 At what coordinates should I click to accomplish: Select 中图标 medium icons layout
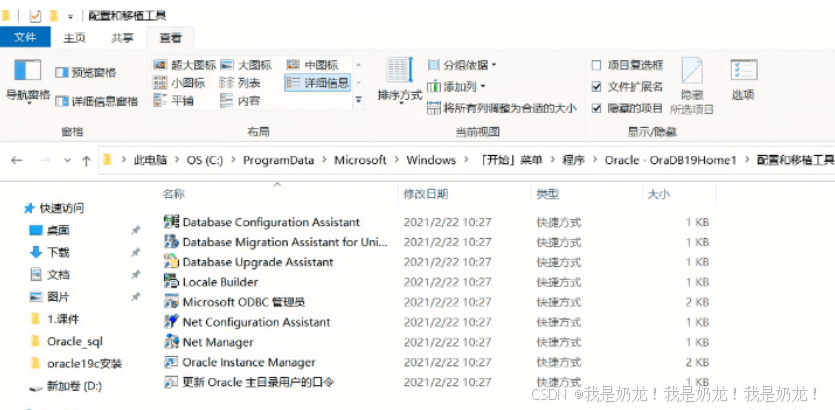(x=313, y=65)
